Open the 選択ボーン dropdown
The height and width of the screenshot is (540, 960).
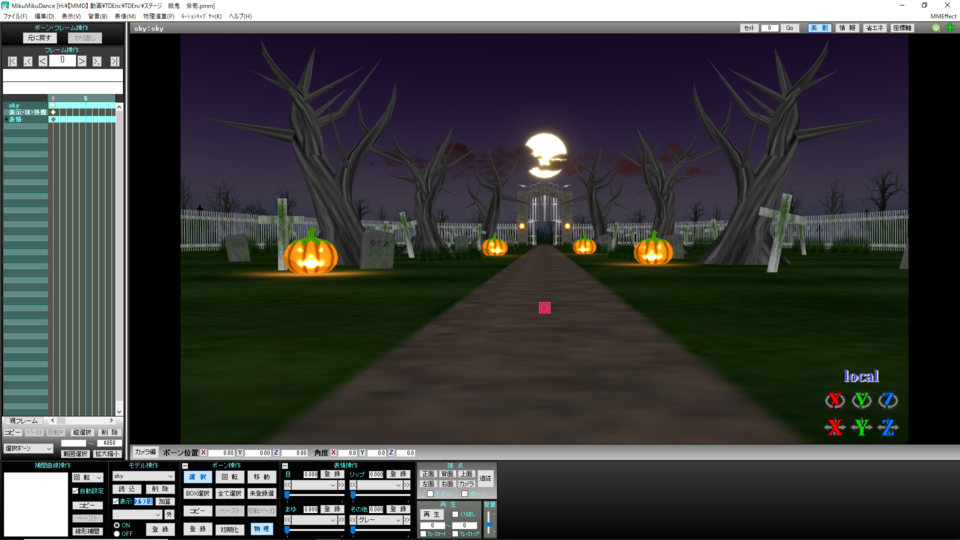click(28, 448)
